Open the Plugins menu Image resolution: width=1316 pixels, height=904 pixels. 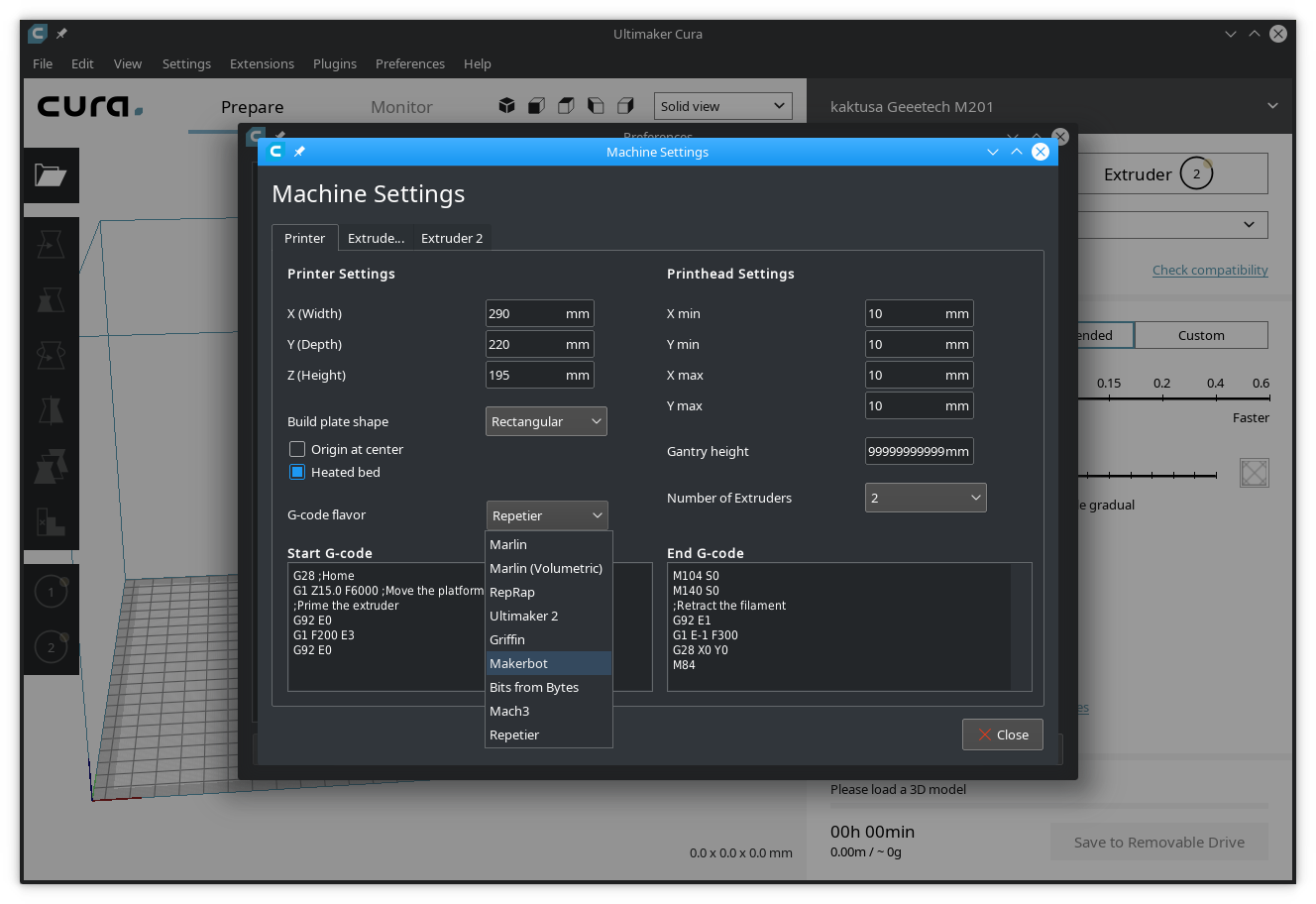pos(335,63)
